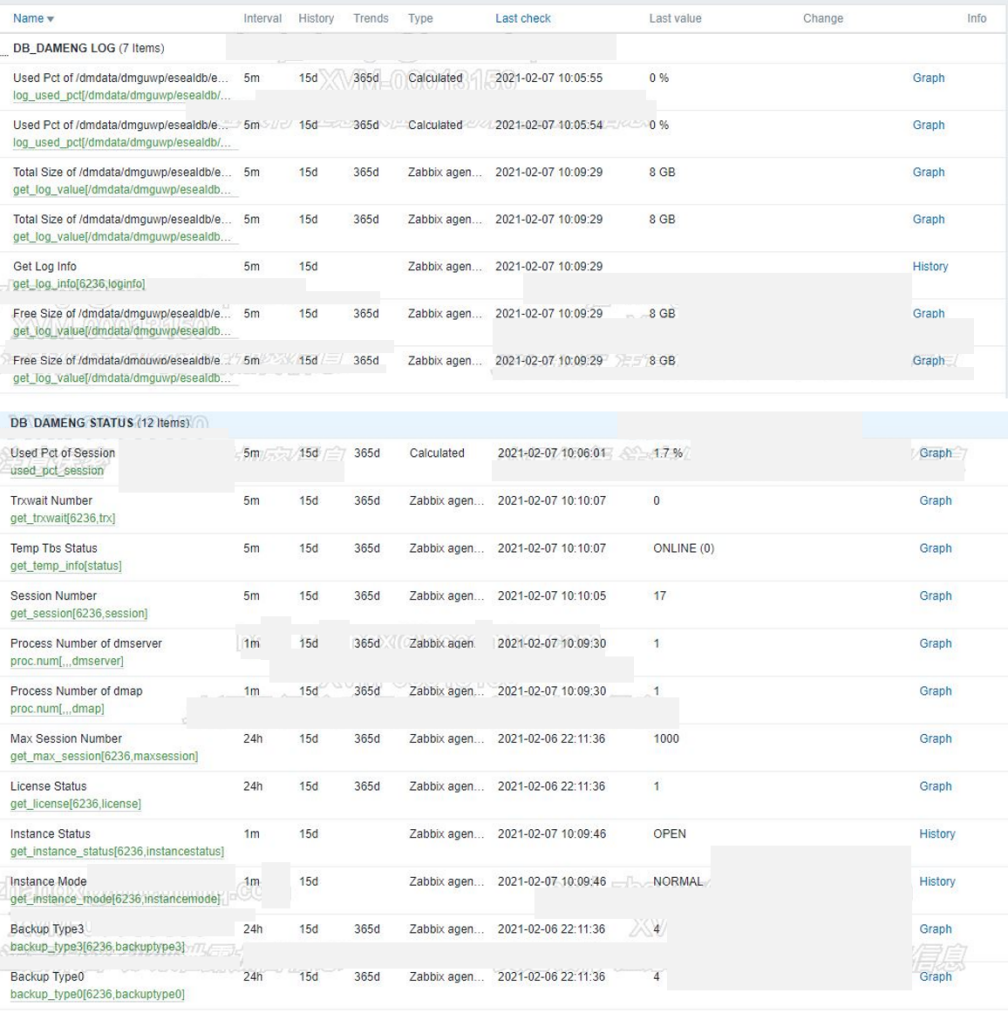Open Graph for Backup Type3
This screenshot has width=1008, height=1020.
[x=935, y=929]
